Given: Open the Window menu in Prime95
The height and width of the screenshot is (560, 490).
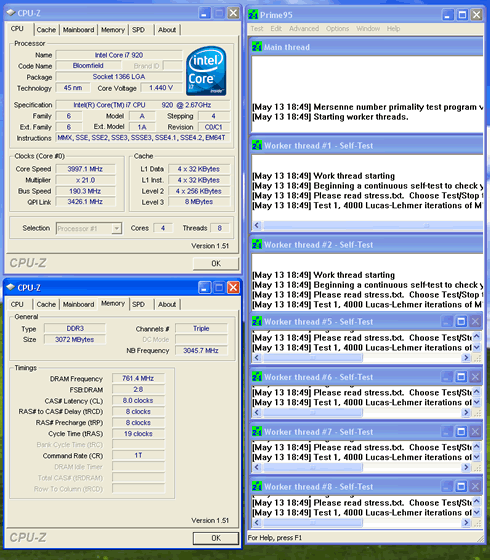Looking at the screenshot, I should click(x=368, y=29).
